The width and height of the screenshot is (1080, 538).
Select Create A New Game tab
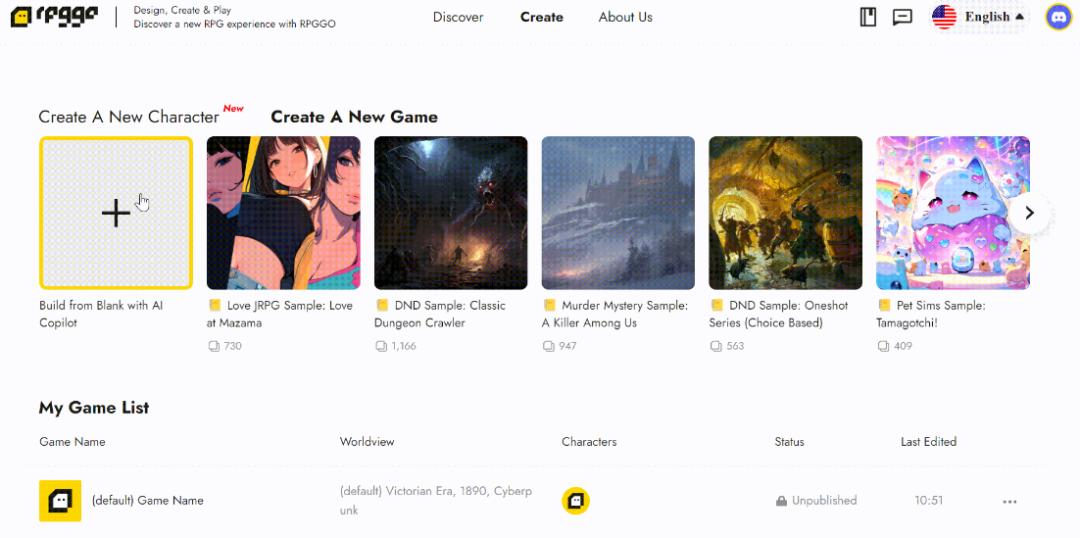click(x=354, y=117)
